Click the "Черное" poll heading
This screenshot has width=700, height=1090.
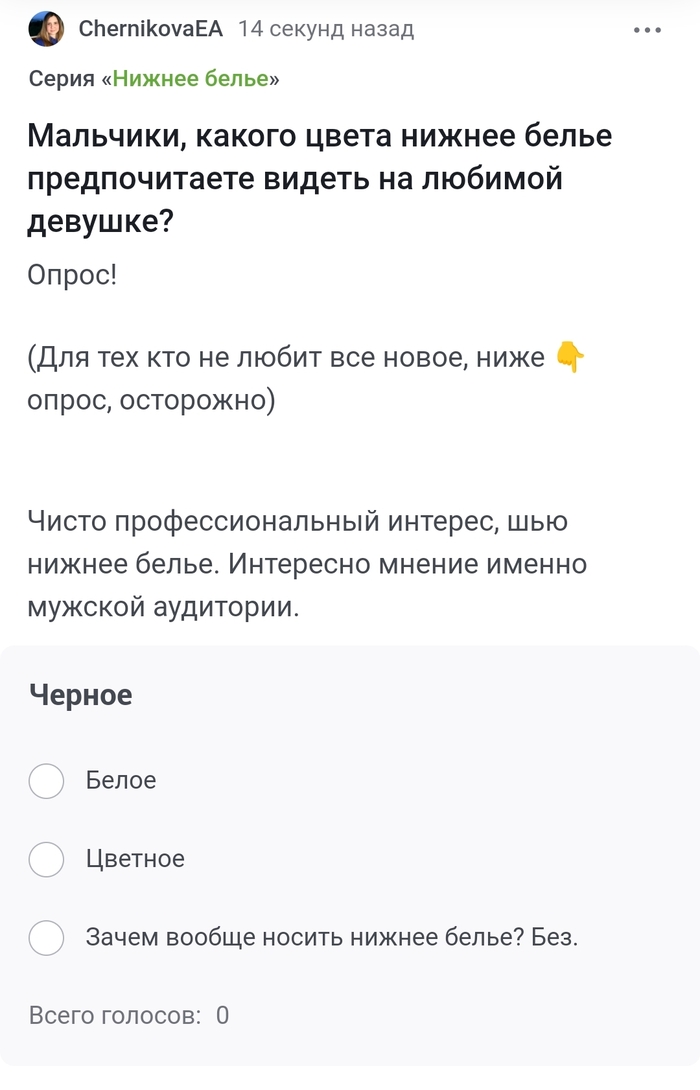point(80,696)
